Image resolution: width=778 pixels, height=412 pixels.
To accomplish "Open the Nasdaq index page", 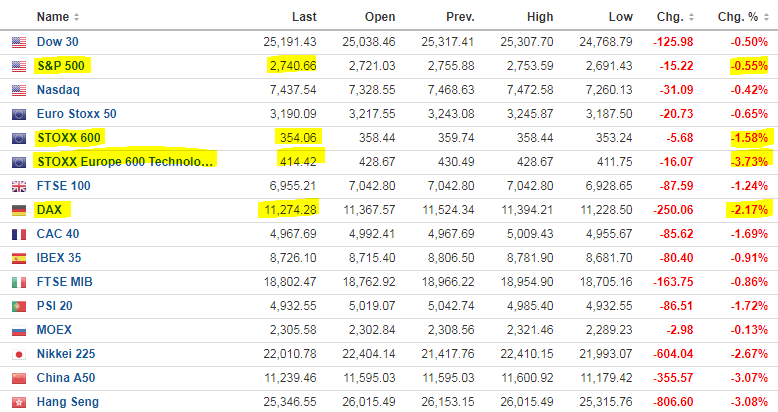I will [59, 90].
